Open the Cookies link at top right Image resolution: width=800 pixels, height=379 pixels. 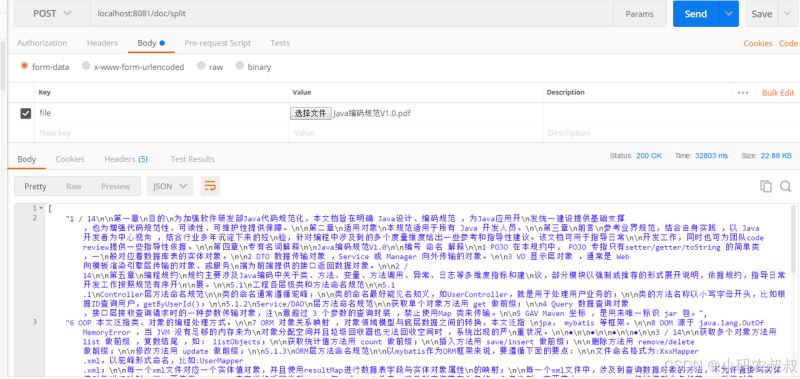click(758, 43)
